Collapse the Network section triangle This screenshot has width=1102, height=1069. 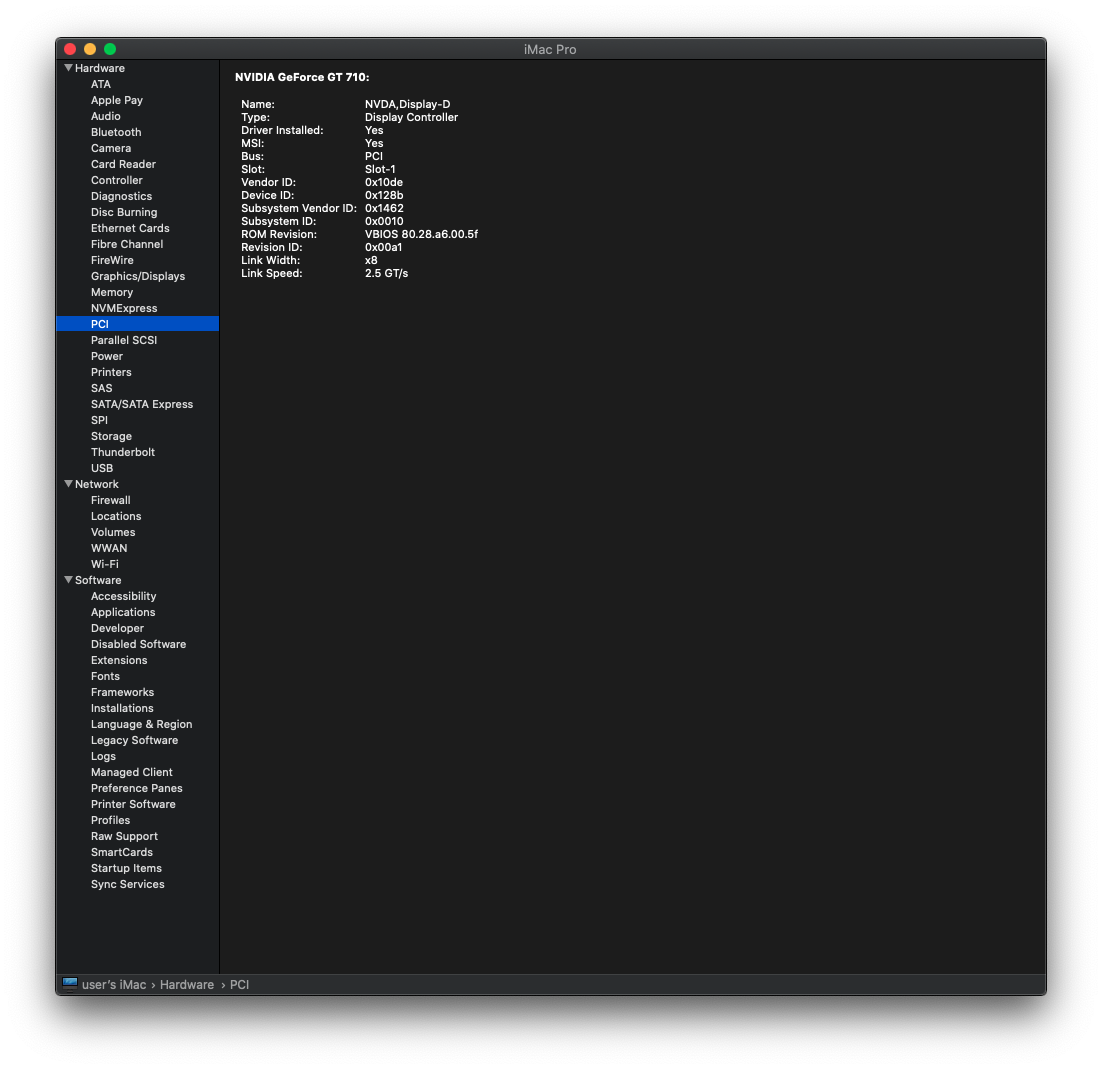click(68, 484)
